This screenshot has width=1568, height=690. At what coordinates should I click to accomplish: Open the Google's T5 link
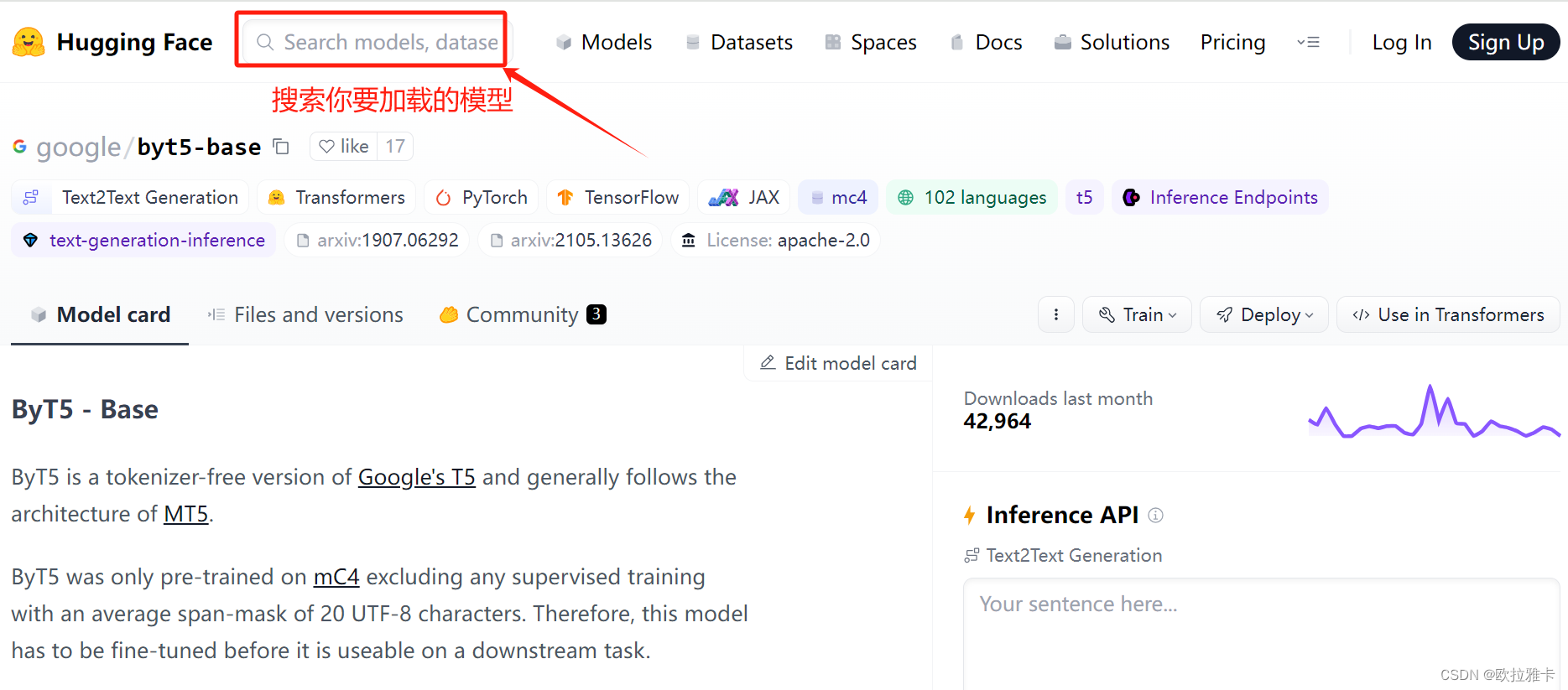pyautogui.click(x=417, y=477)
